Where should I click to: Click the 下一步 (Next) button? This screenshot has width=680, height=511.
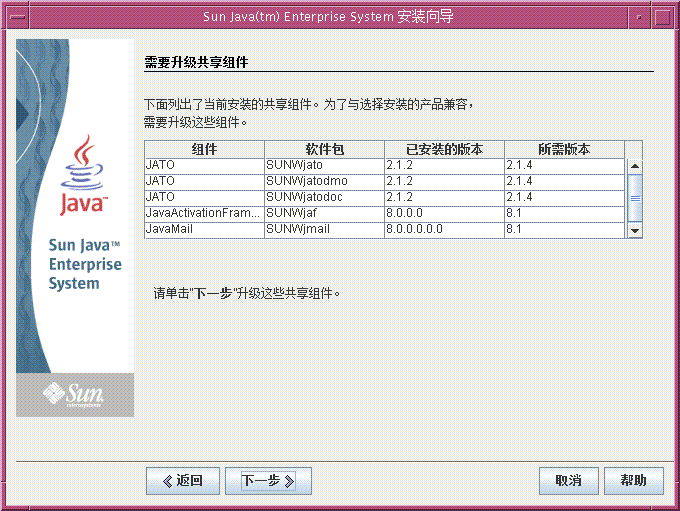point(268,481)
